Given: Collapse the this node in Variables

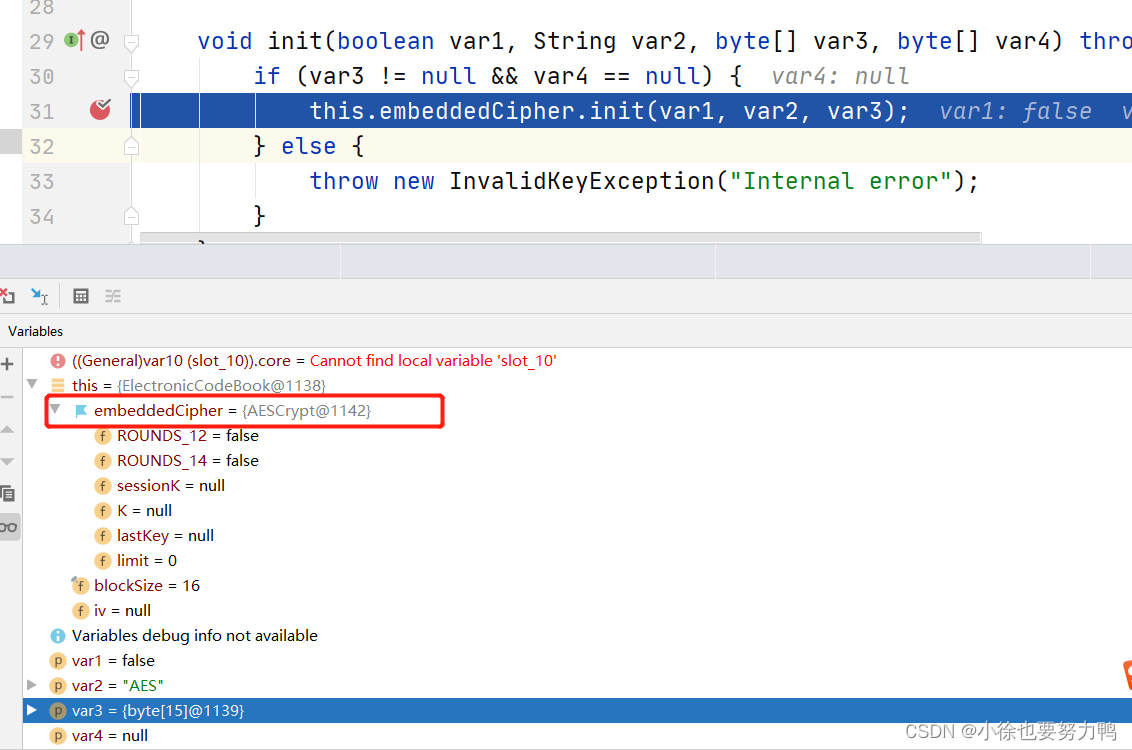Looking at the screenshot, I should [33, 385].
